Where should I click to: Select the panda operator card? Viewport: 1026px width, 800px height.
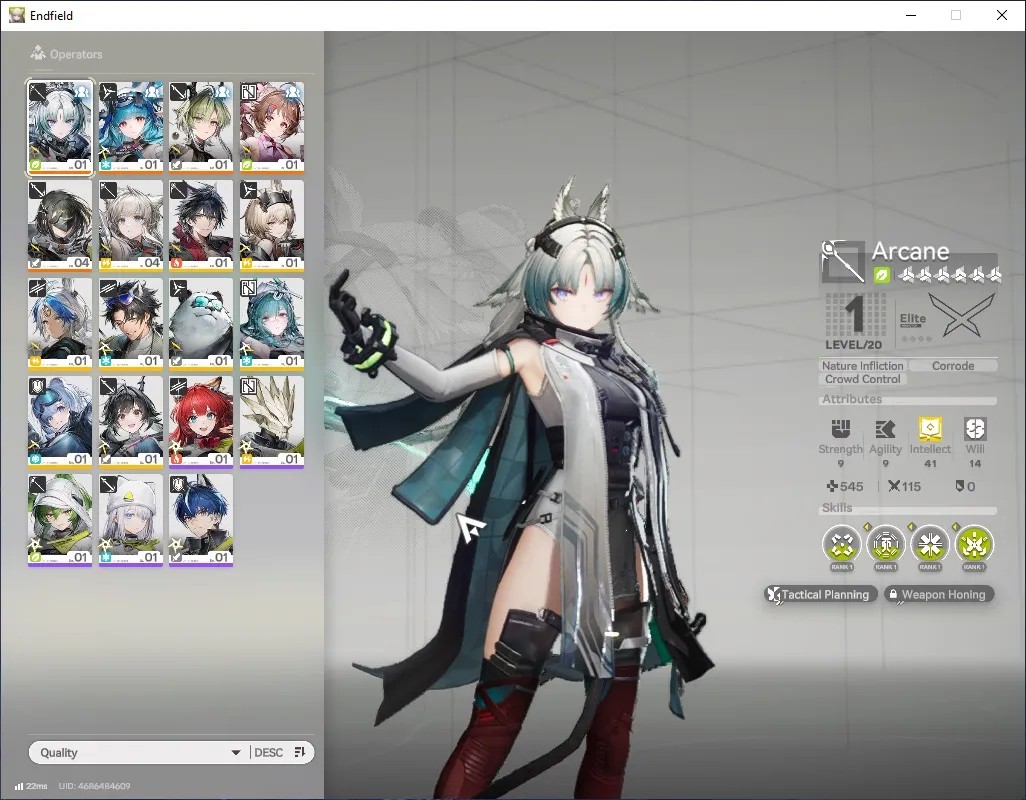[x=201, y=324]
